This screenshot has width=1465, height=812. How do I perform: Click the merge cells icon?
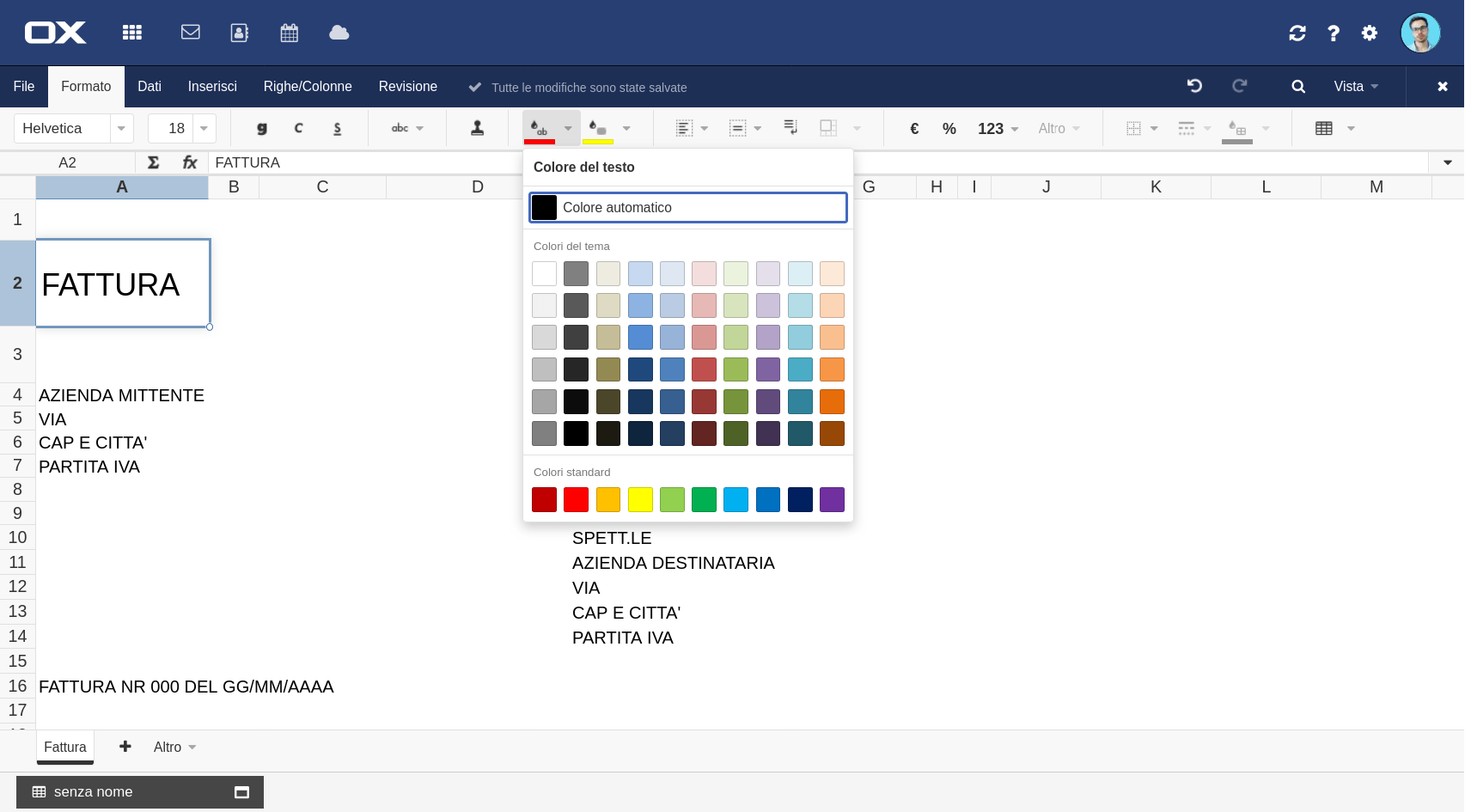[828, 128]
